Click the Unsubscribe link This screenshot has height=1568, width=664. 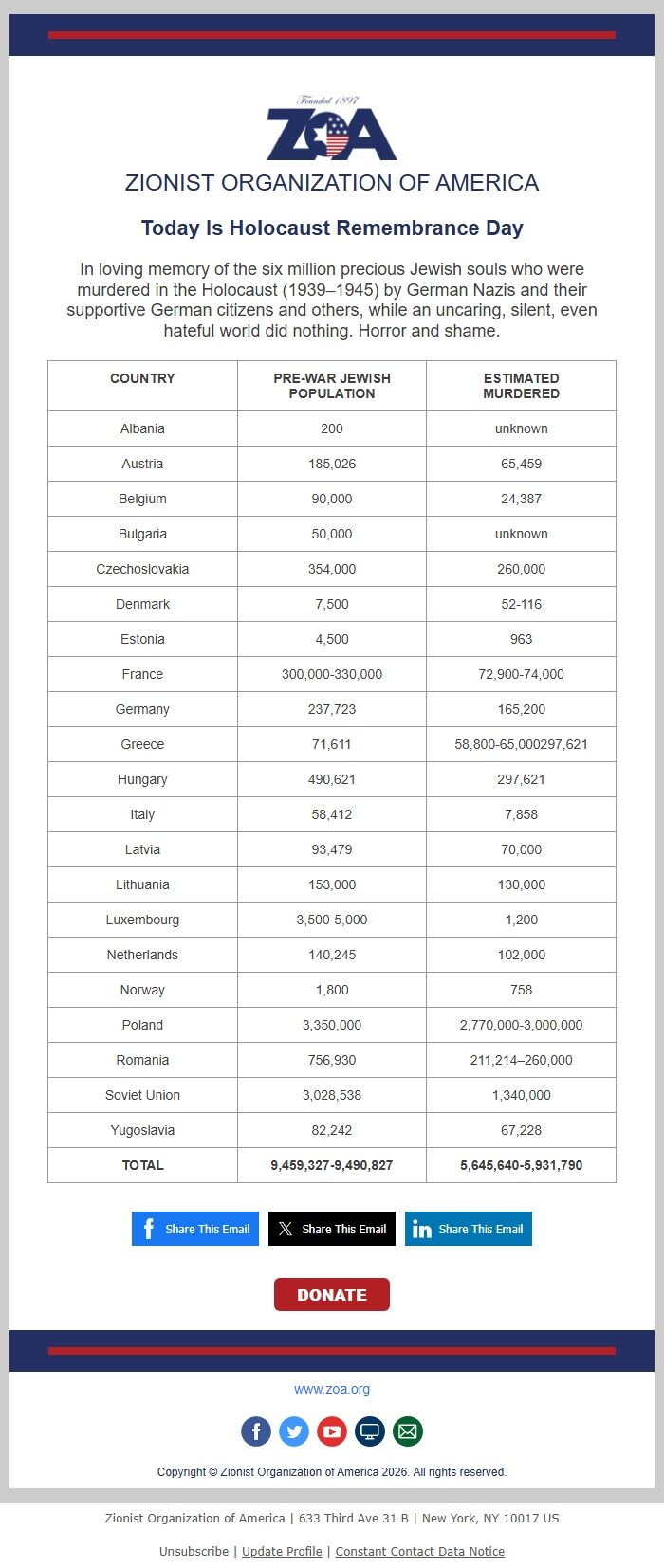[x=194, y=1551]
